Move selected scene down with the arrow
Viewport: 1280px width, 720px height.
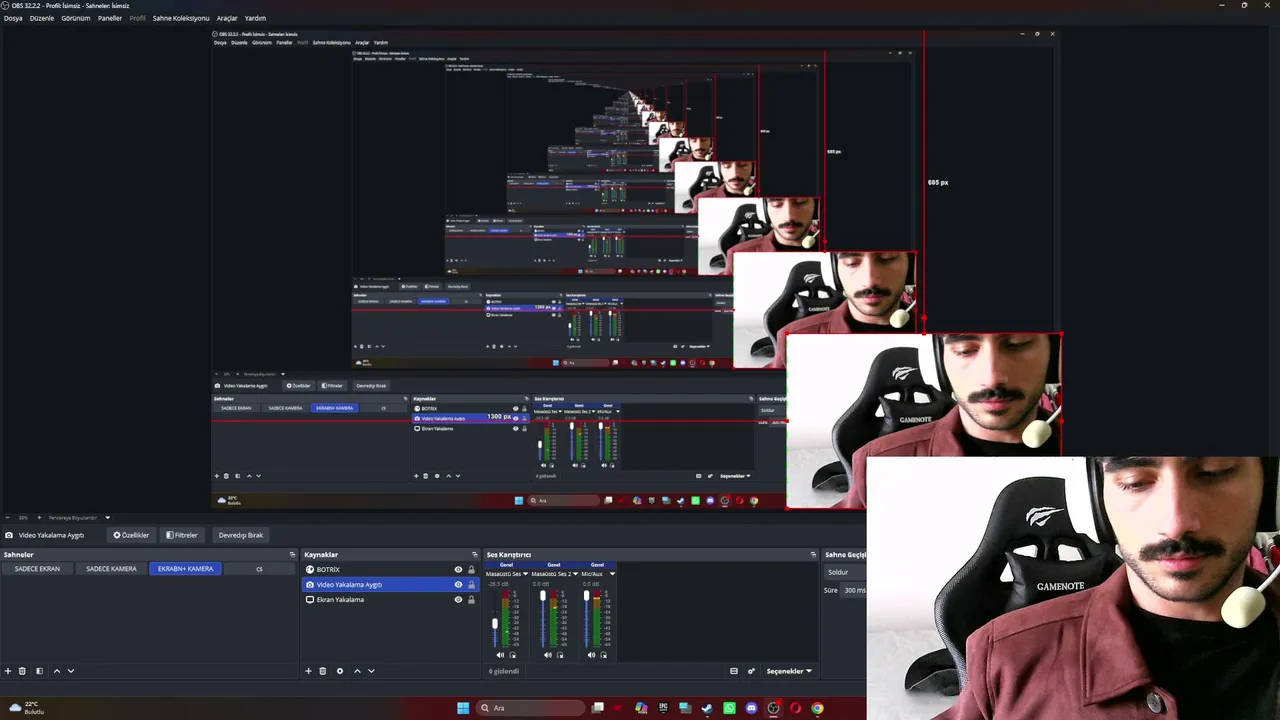coord(70,671)
